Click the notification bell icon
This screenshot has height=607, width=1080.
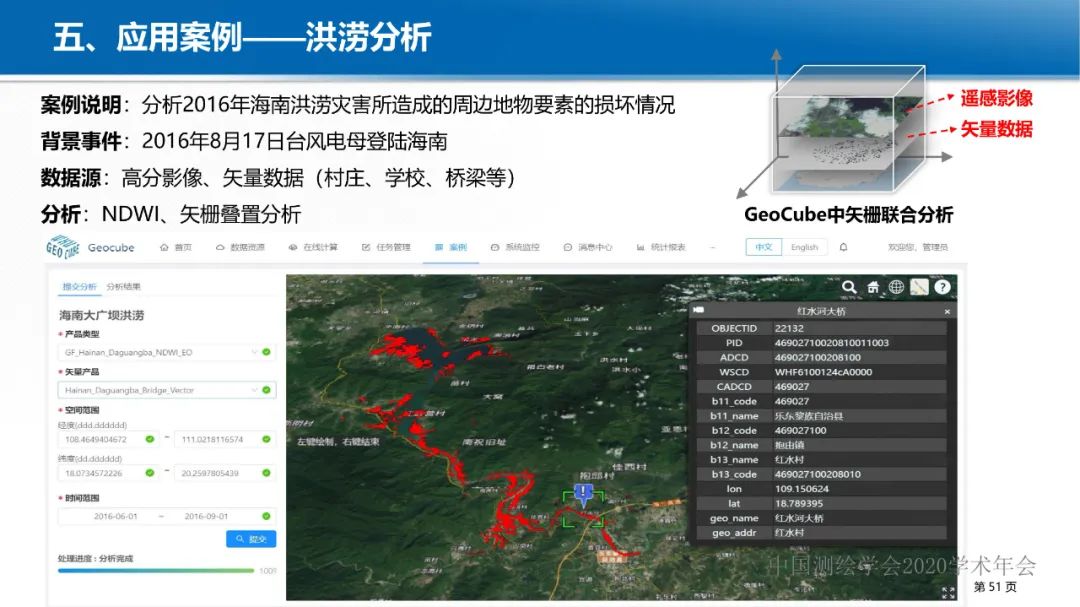point(842,247)
